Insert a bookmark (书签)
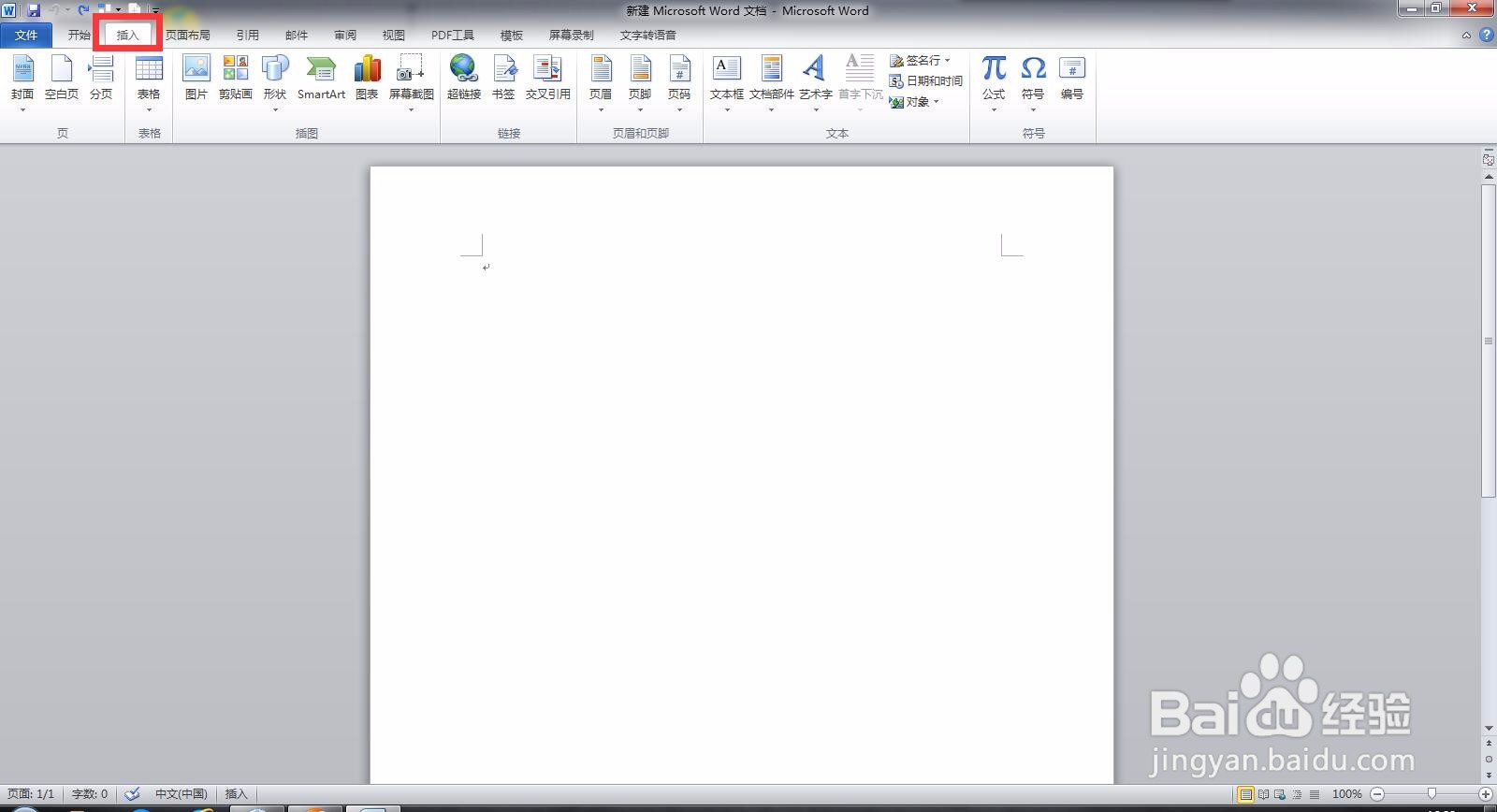The height and width of the screenshot is (812, 1497). 503,79
